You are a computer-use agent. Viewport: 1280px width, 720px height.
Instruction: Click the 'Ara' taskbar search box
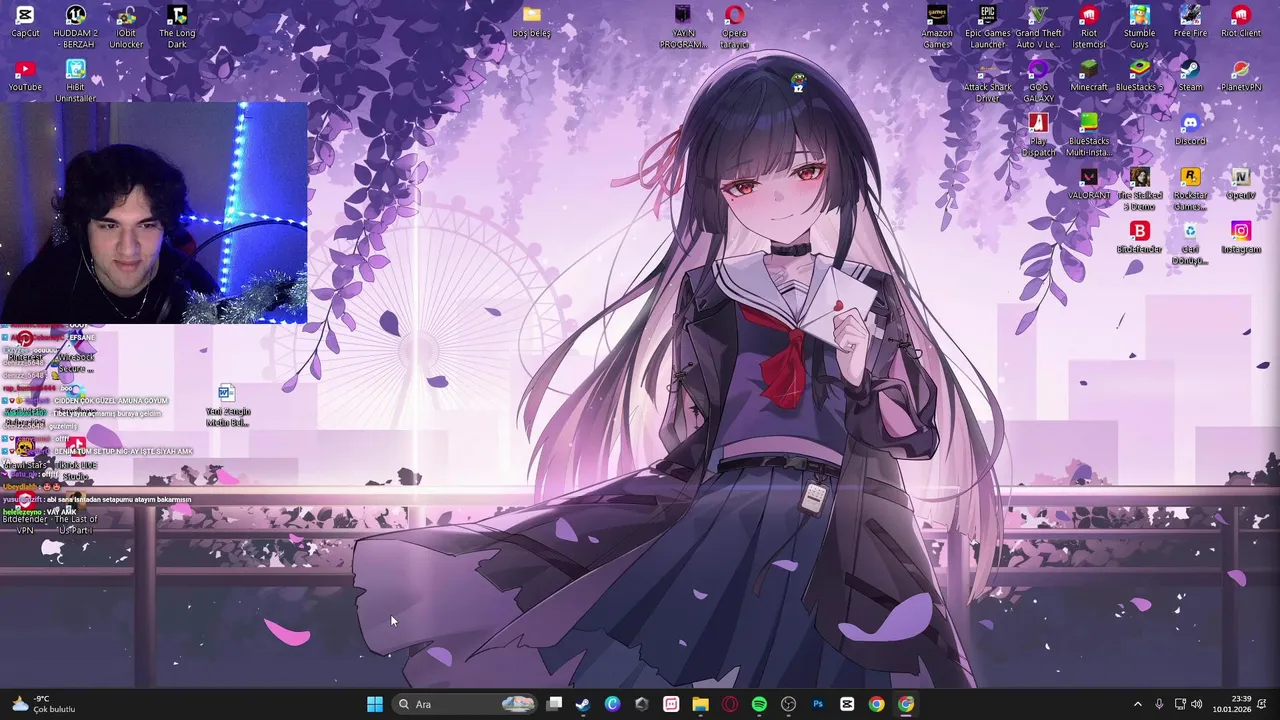pos(465,704)
